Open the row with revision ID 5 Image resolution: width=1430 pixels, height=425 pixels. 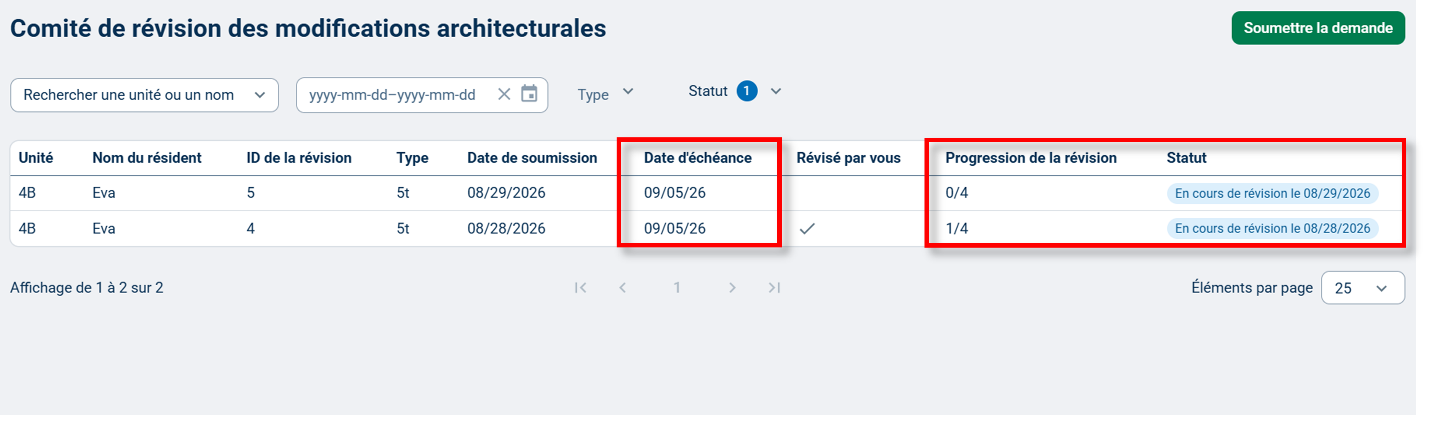709,194
